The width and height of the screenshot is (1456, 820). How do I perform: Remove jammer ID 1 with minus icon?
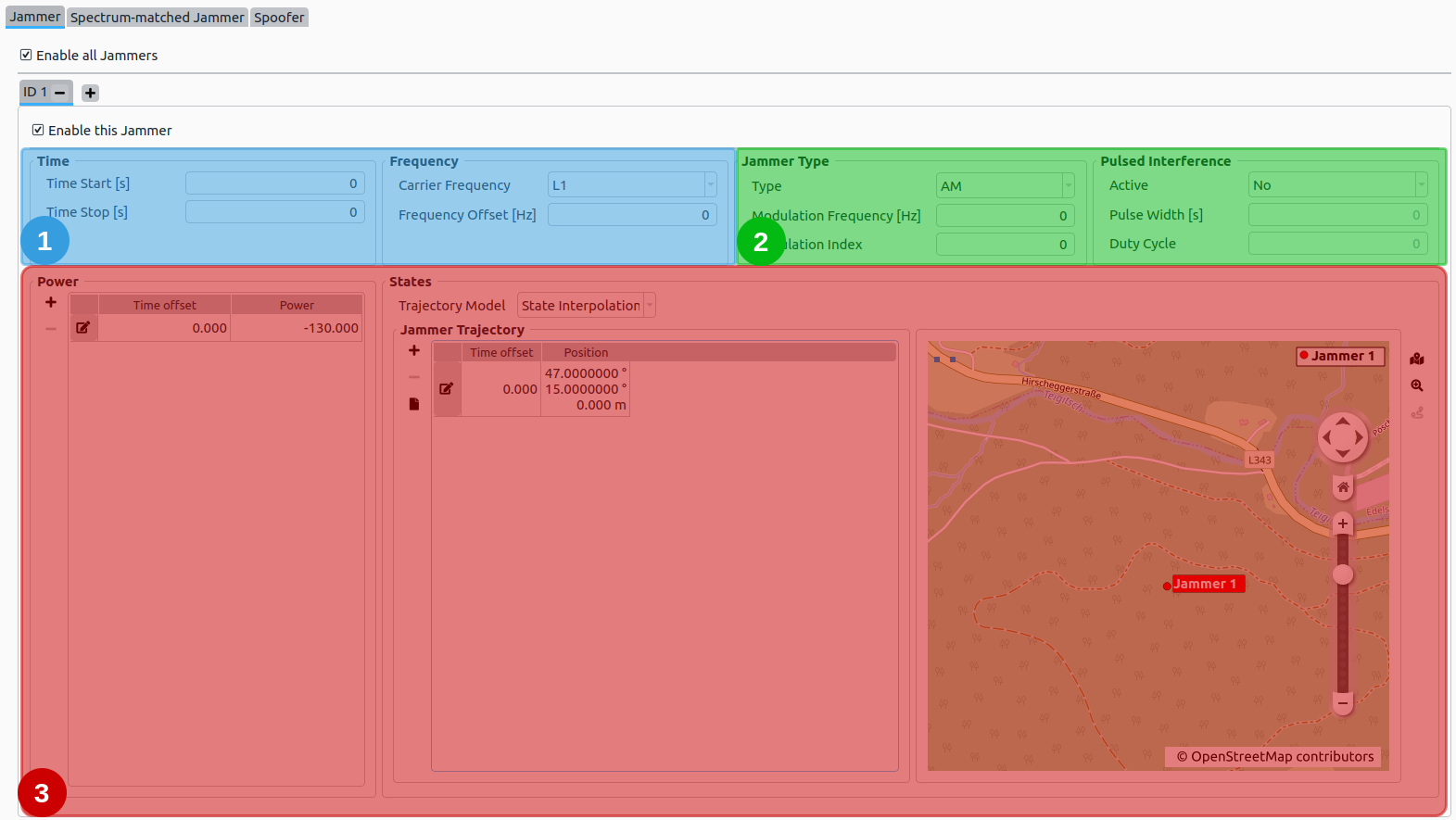pos(60,93)
